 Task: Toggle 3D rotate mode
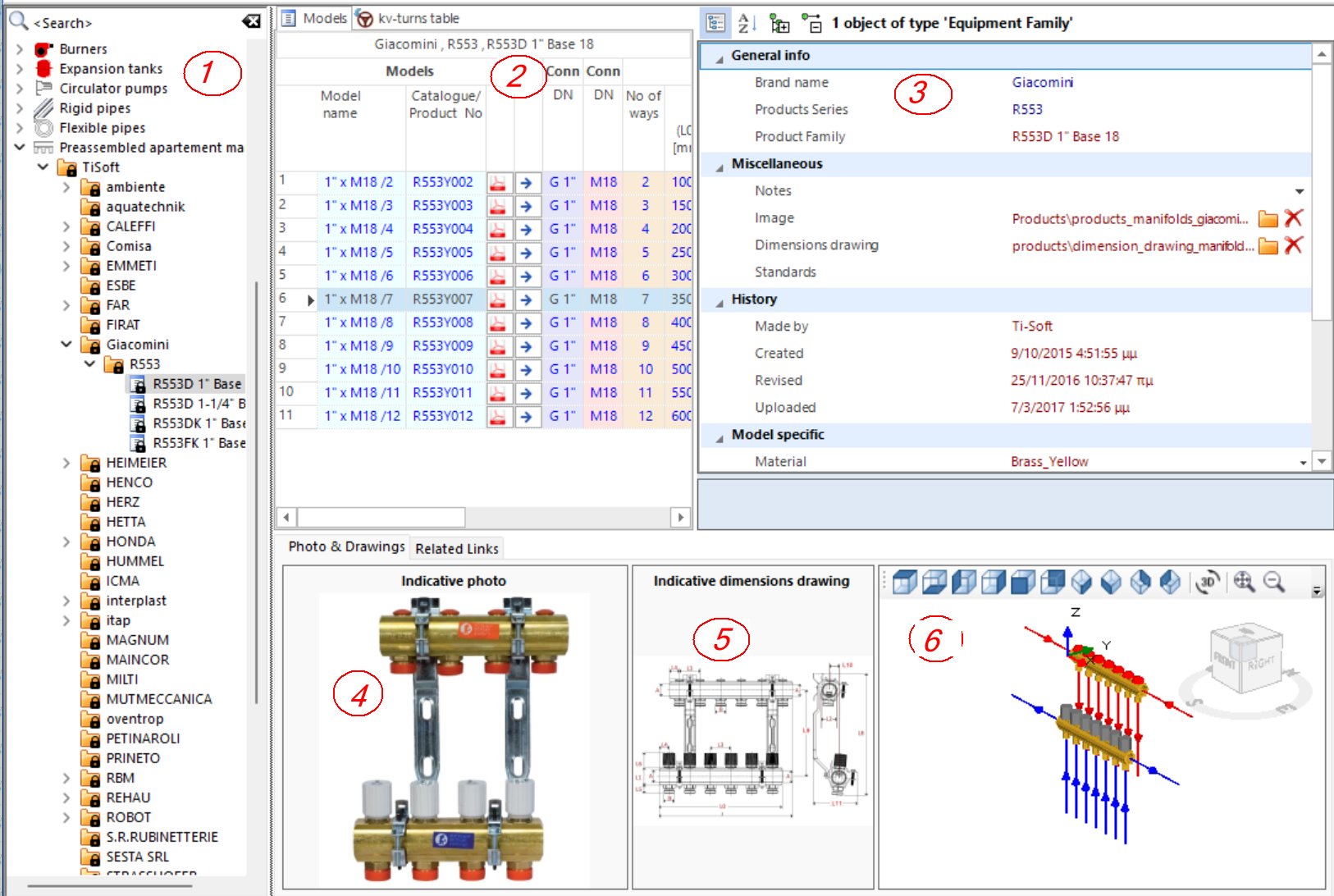[1208, 582]
